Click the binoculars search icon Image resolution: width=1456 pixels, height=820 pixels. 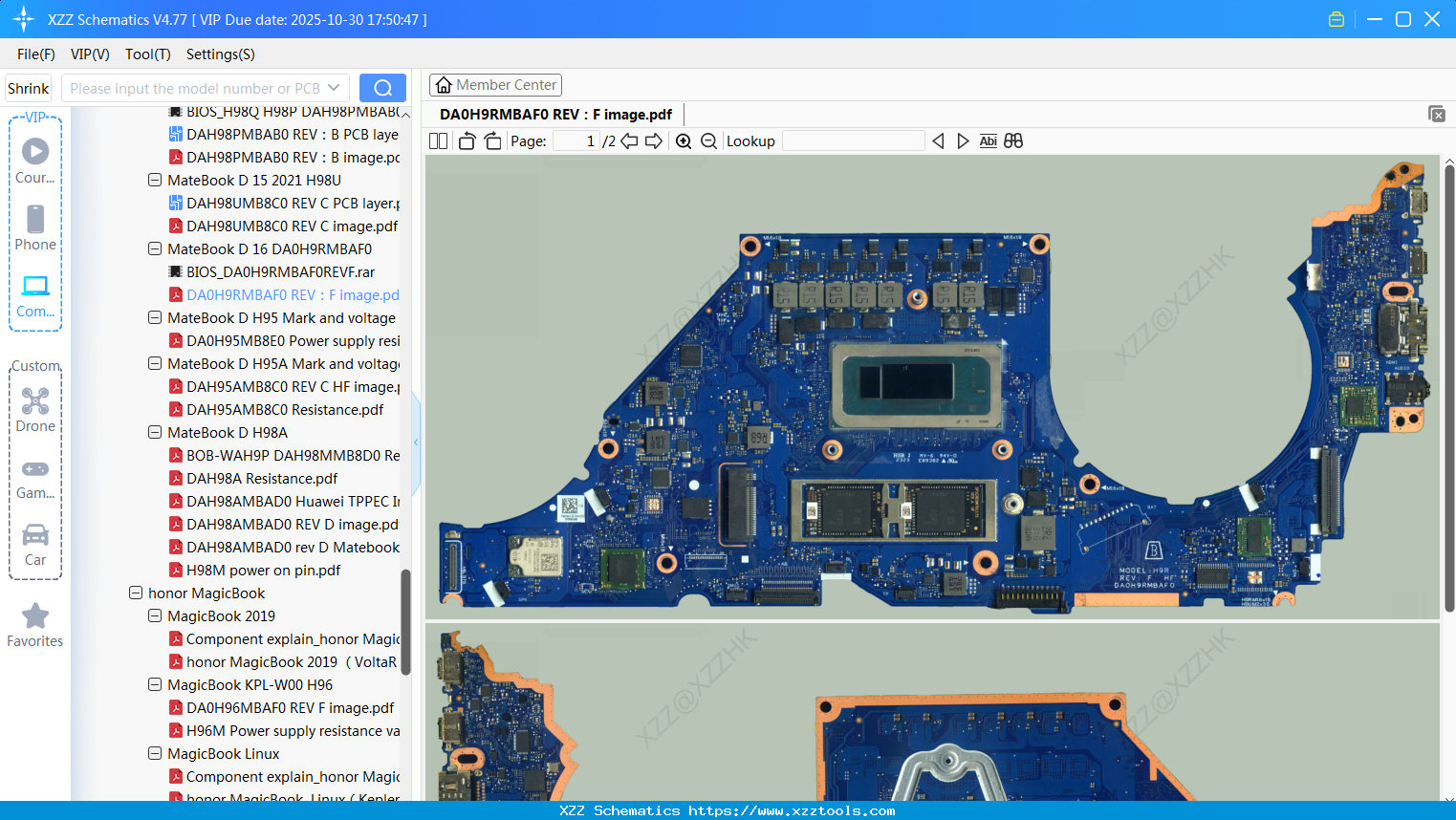(x=1013, y=141)
